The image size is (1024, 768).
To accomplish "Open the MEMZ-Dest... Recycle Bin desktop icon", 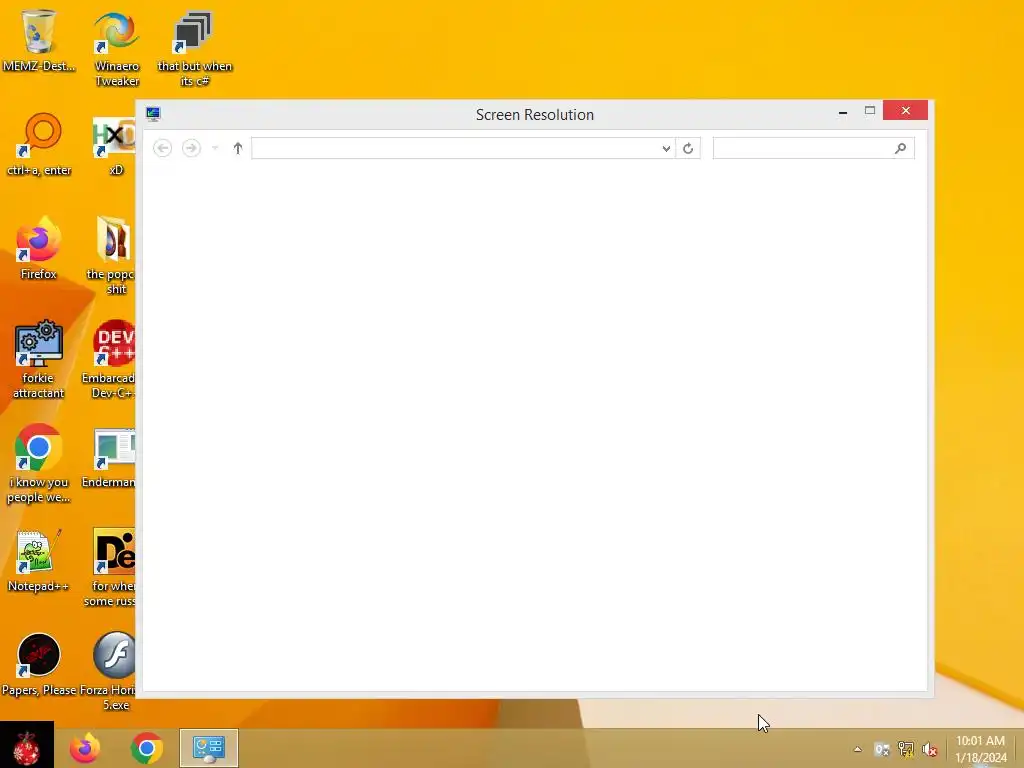I will pyautogui.click(x=39, y=40).
